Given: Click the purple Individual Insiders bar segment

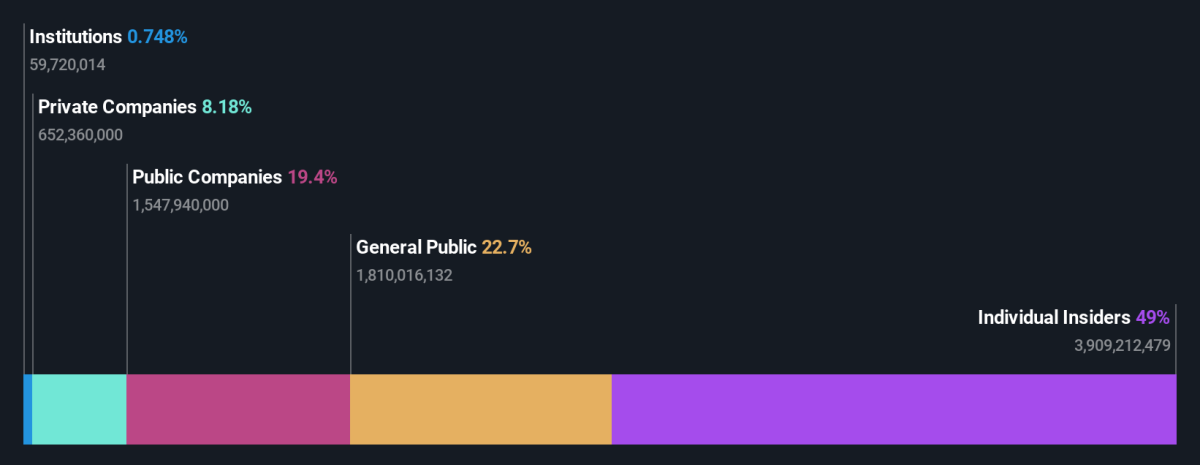Looking at the screenshot, I should [894, 409].
